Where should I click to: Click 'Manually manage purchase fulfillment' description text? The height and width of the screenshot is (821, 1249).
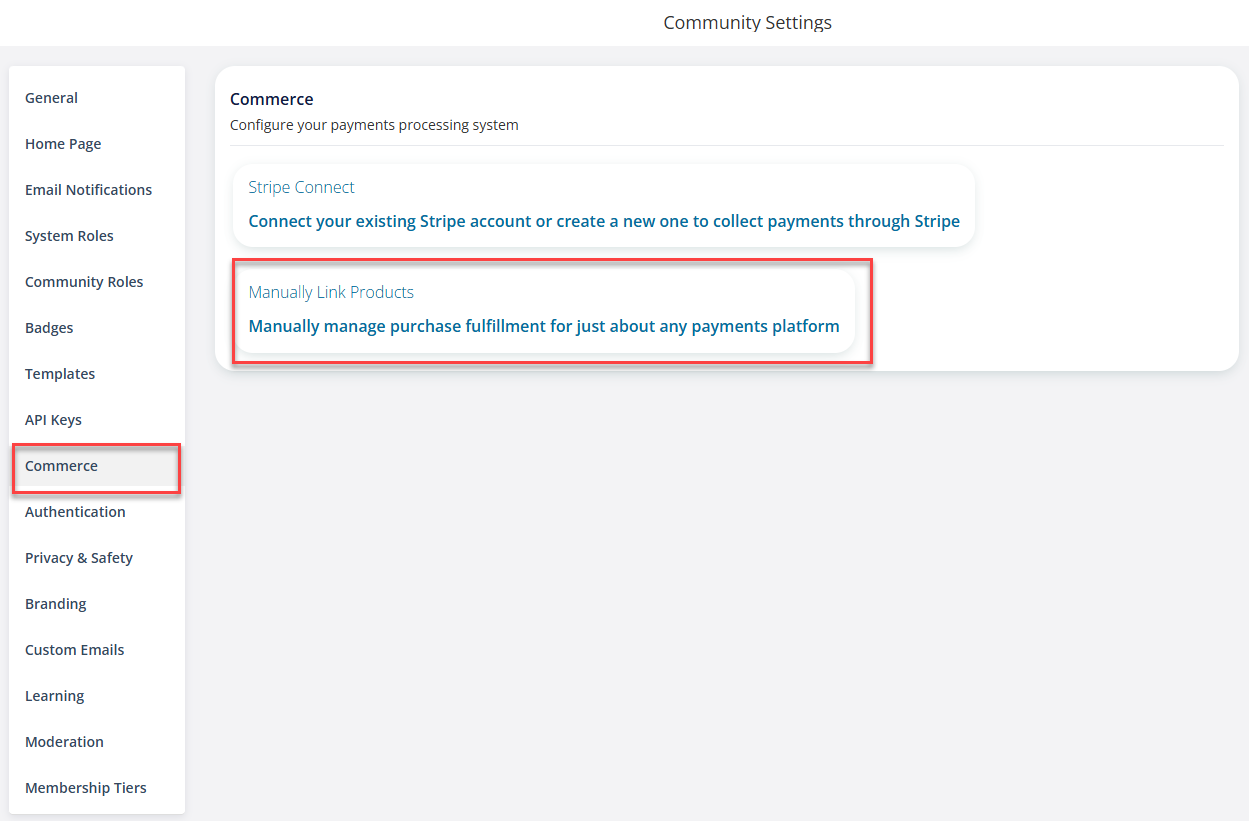(x=544, y=326)
